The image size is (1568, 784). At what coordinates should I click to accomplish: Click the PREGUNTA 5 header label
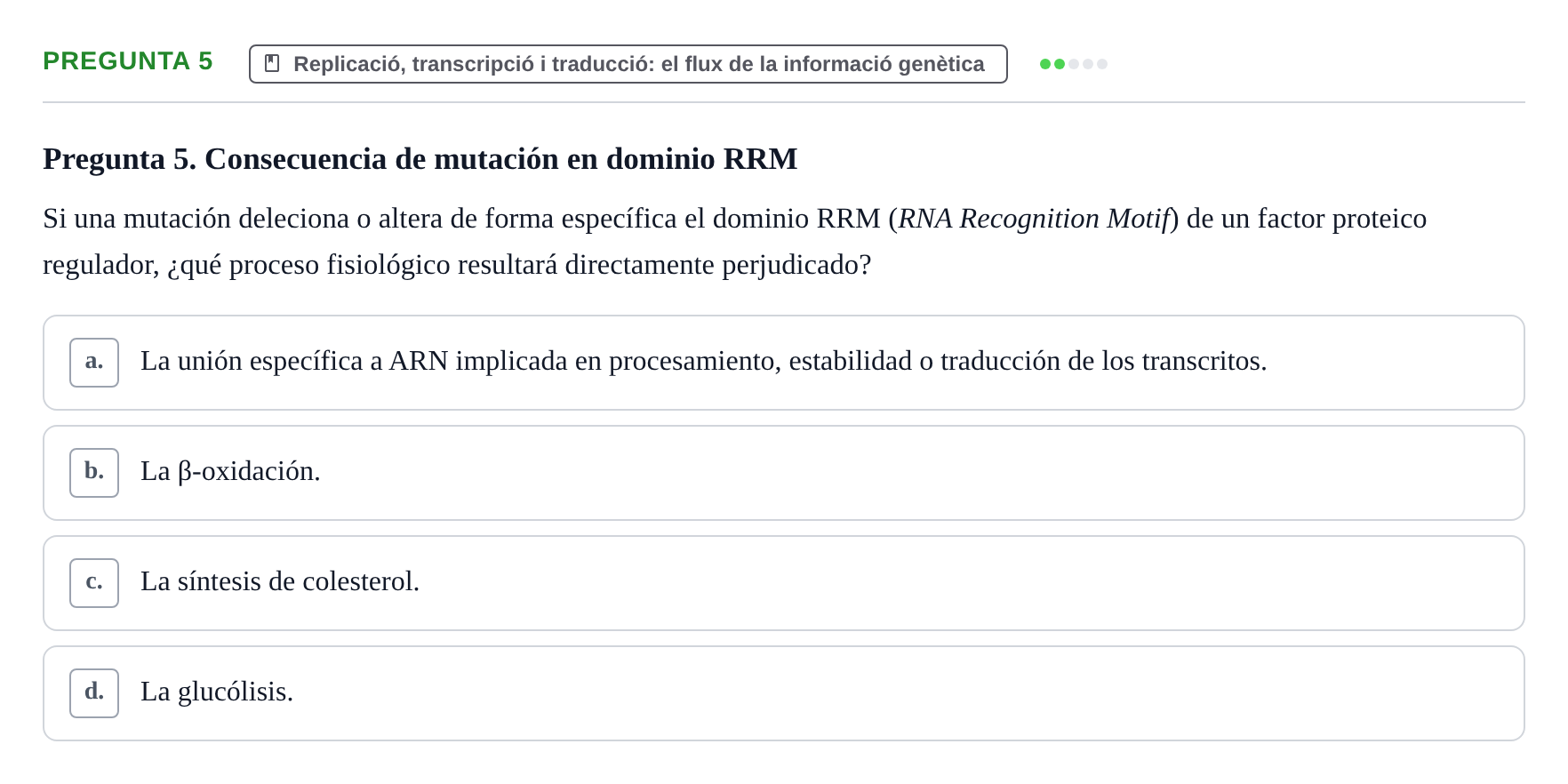coord(128,61)
